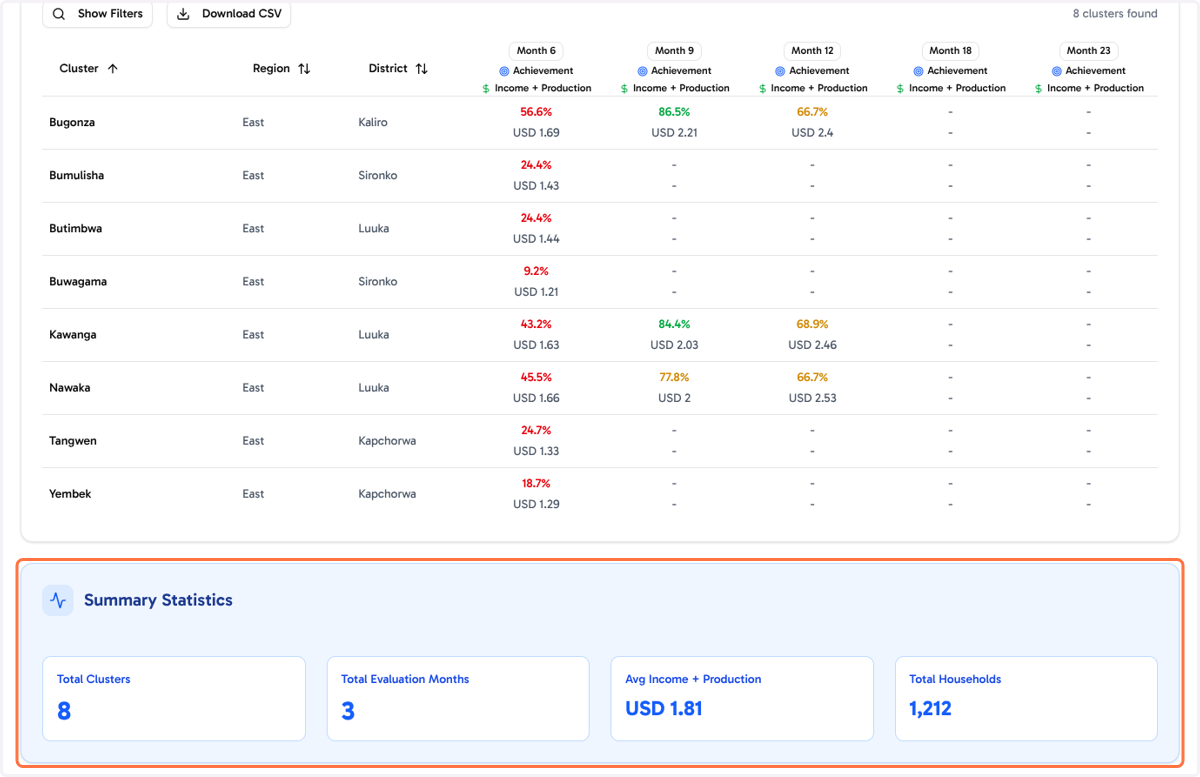Viewport: 1200px width, 777px height.
Task: Open the Total Clusters summary card
Action: pyautogui.click(x=174, y=699)
